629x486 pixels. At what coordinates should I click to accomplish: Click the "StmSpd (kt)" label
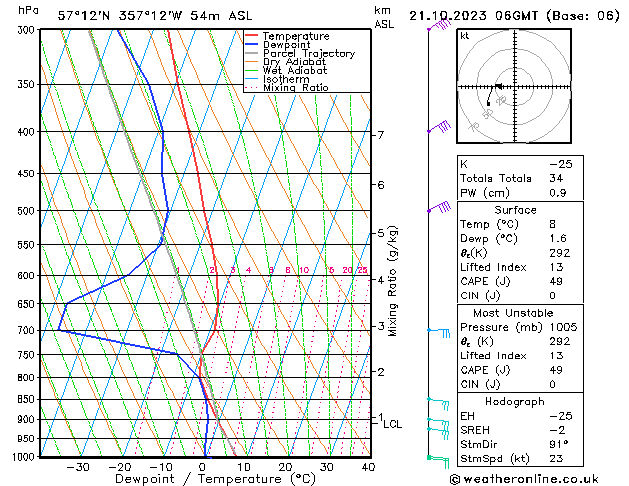click(495, 458)
